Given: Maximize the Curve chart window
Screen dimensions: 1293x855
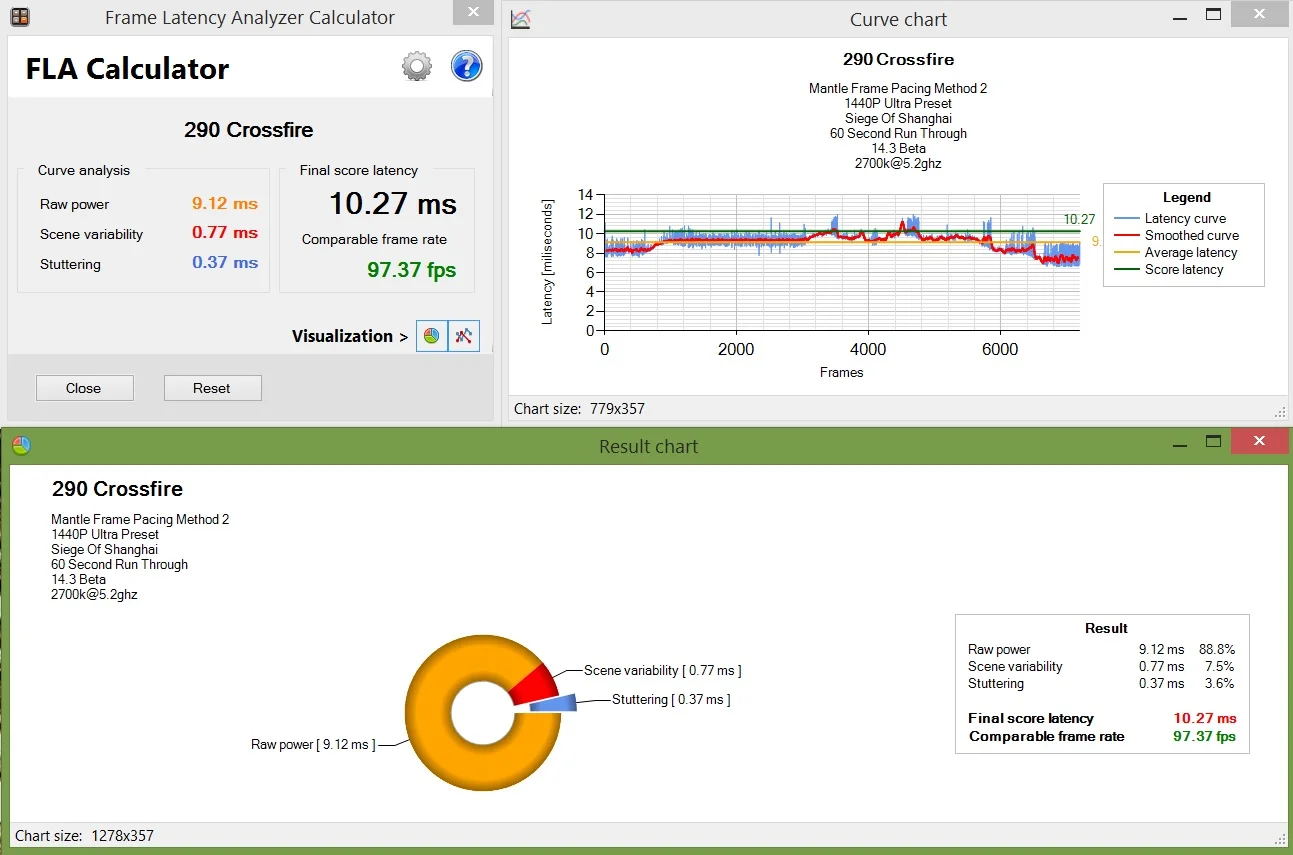Looking at the screenshot, I should (x=1213, y=14).
